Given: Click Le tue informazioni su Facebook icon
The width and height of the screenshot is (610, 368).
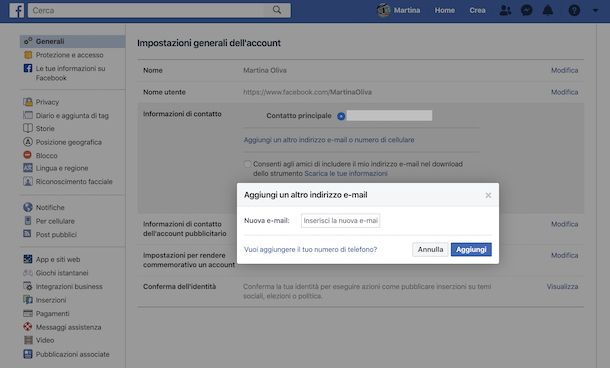Looking at the screenshot, I should tap(28, 68).
